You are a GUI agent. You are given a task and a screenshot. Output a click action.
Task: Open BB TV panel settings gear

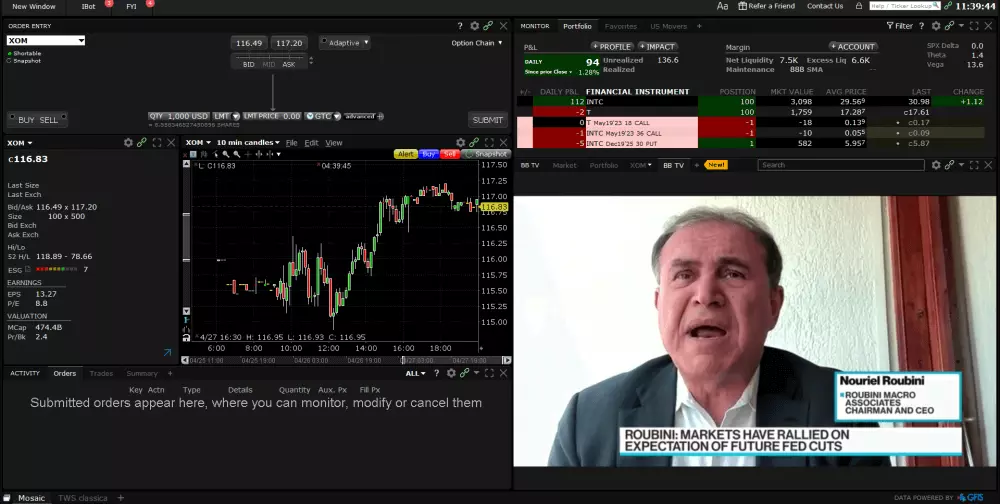pyautogui.click(x=936, y=165)
